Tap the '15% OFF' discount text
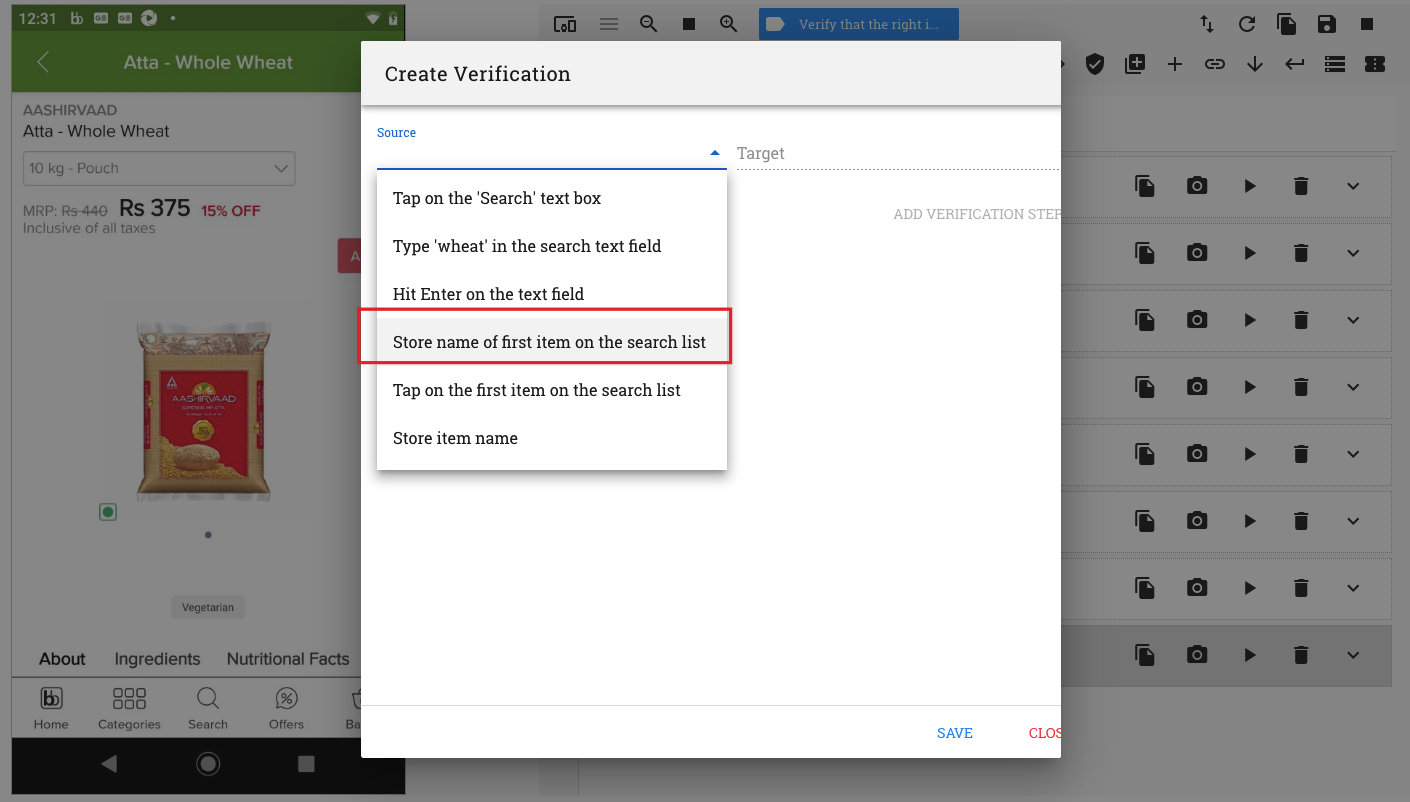 (231, 211)
